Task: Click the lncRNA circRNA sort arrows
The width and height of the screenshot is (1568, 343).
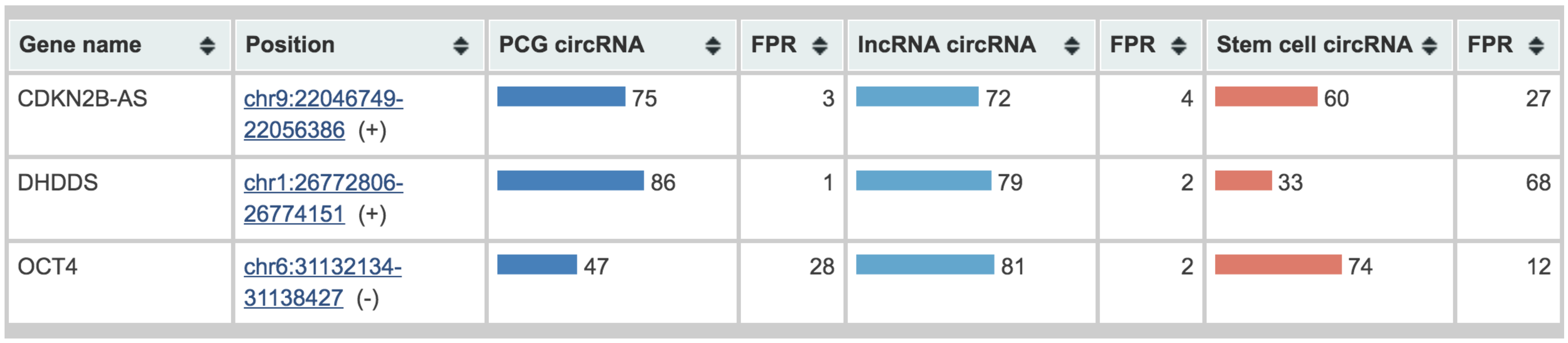Action: click(1071, 46)
